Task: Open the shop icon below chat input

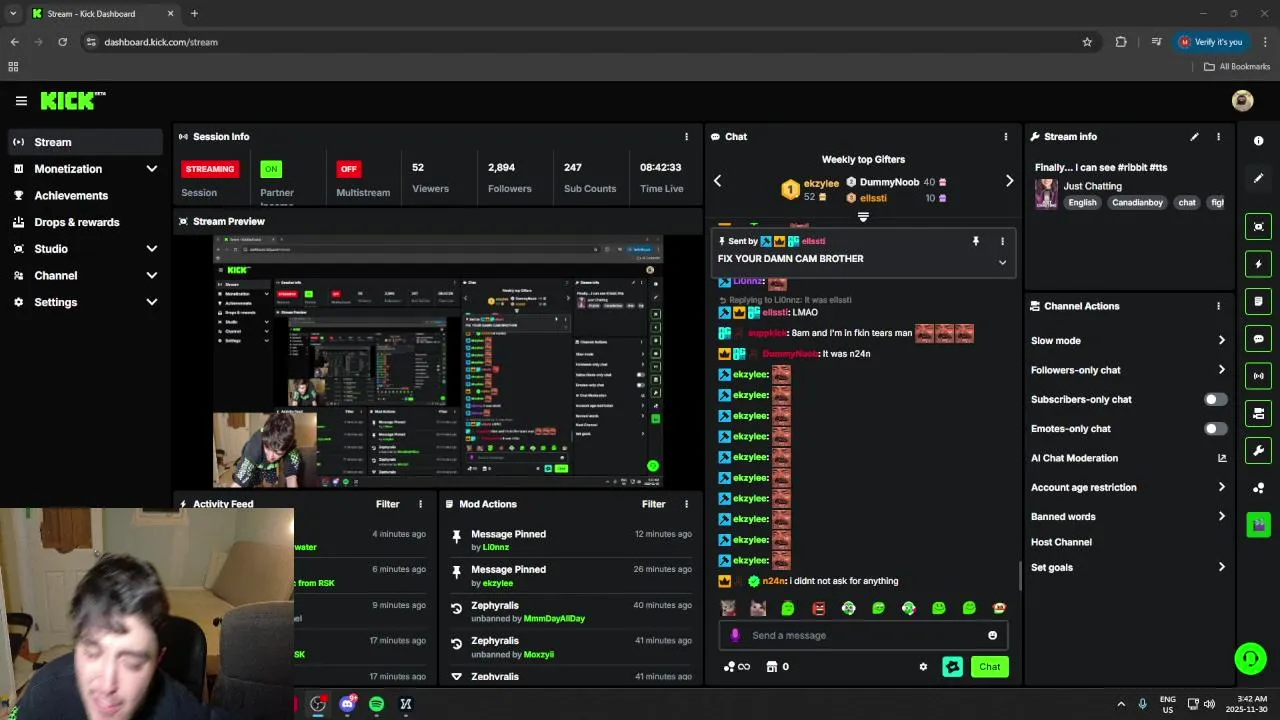Action: (x=772, y=667)
